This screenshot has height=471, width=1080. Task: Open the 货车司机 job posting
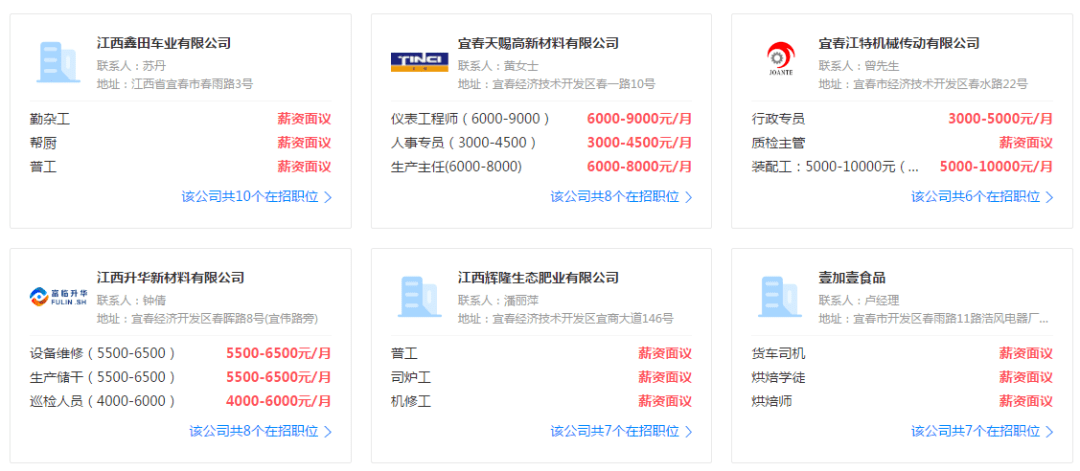click(778, 355)
